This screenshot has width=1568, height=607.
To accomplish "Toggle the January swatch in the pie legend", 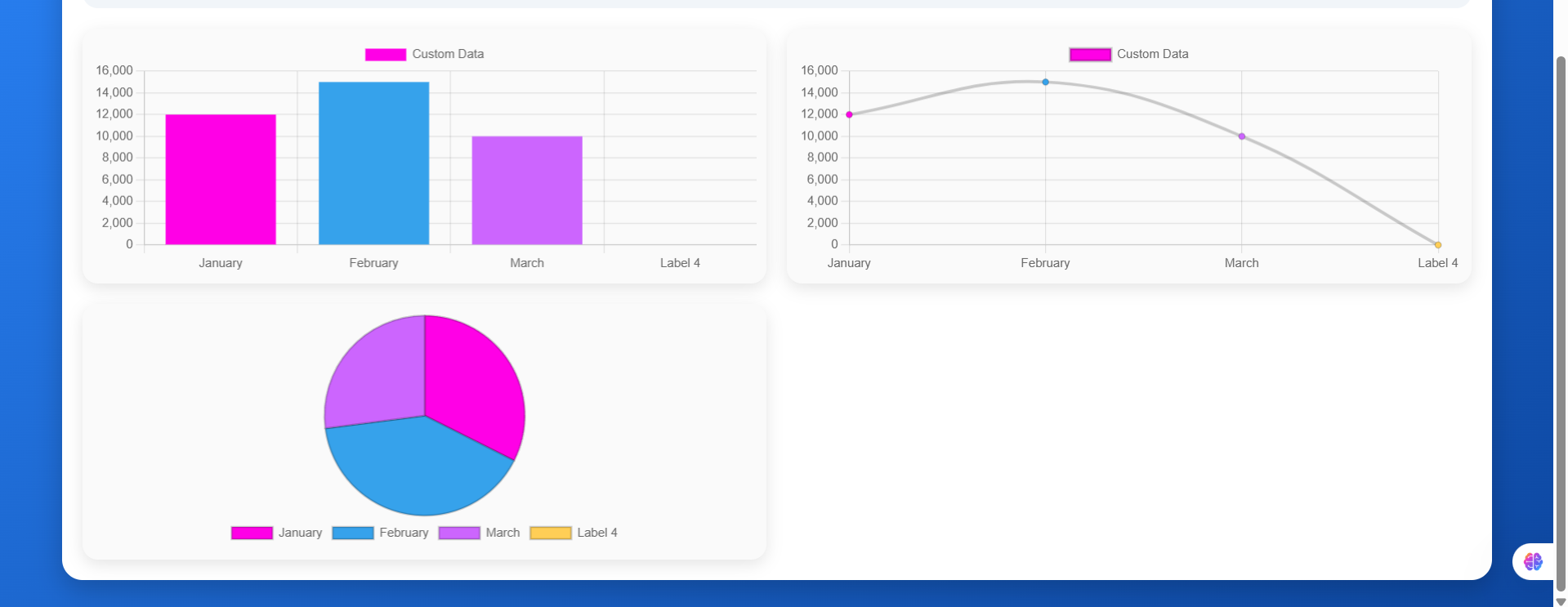I will tap(252, 533).
